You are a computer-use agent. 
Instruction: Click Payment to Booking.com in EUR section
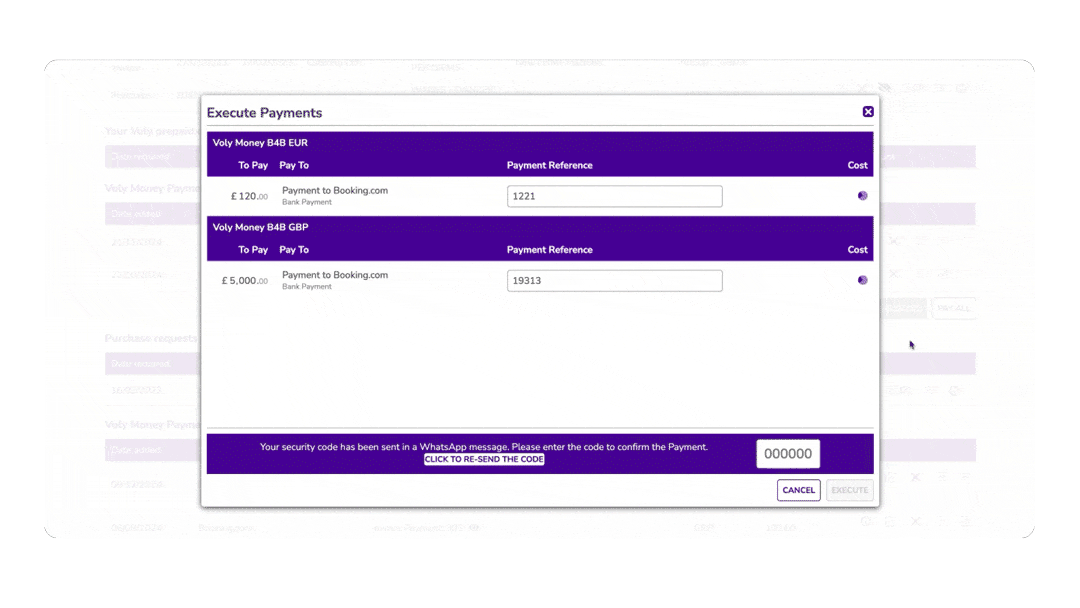click(335, 191)
